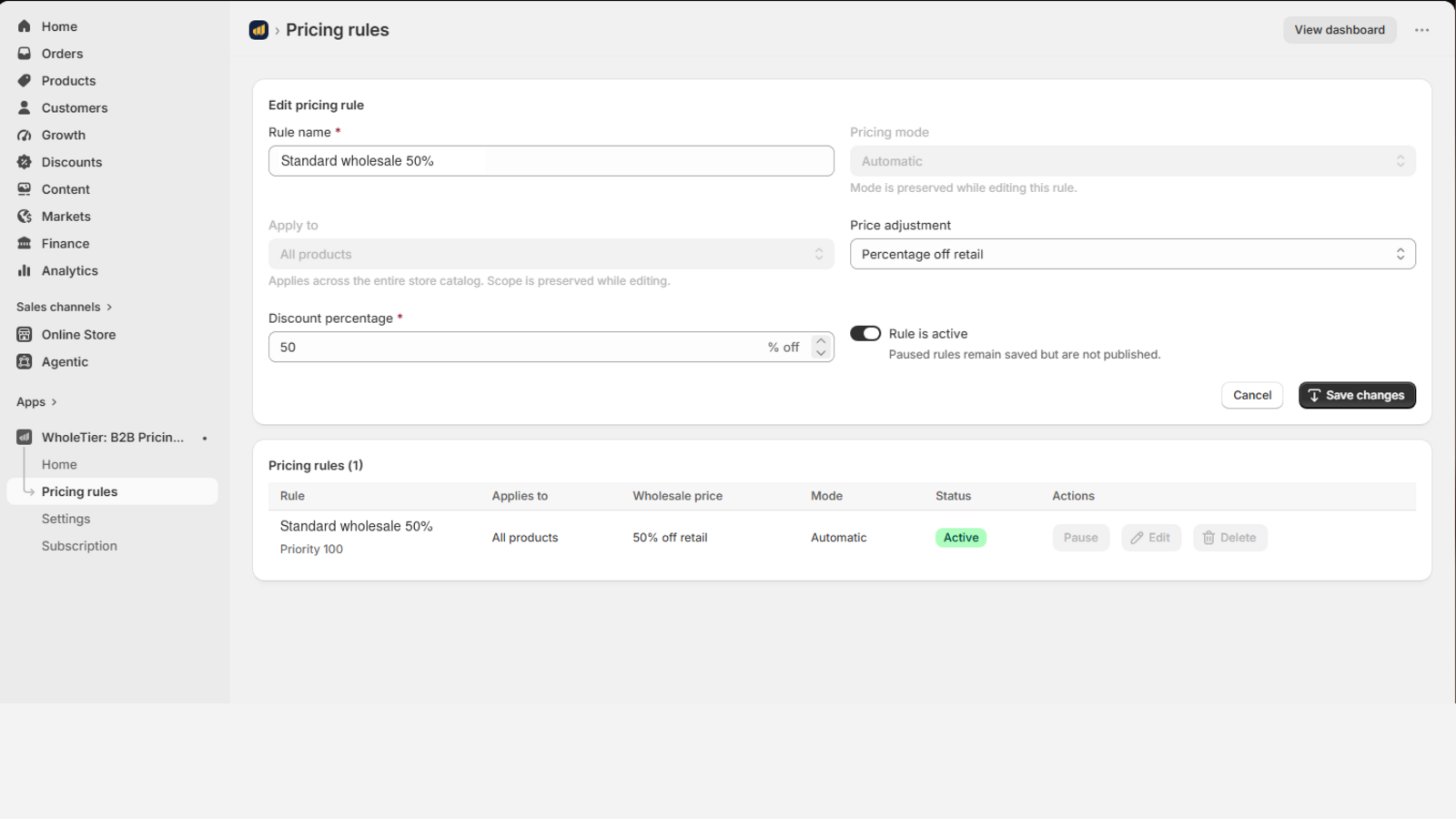
Task: Click the Rule name input field
Action: point(551,161)
